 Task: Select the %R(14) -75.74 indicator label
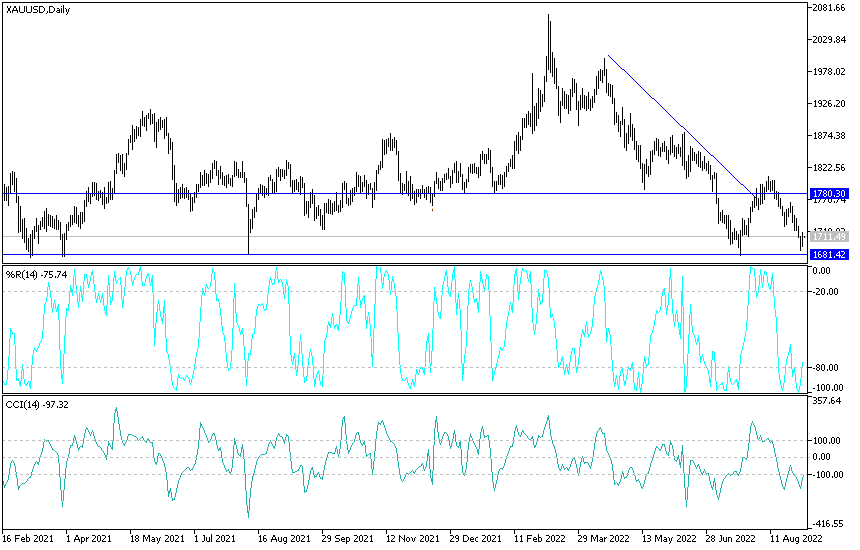click(x=36, y=274)
